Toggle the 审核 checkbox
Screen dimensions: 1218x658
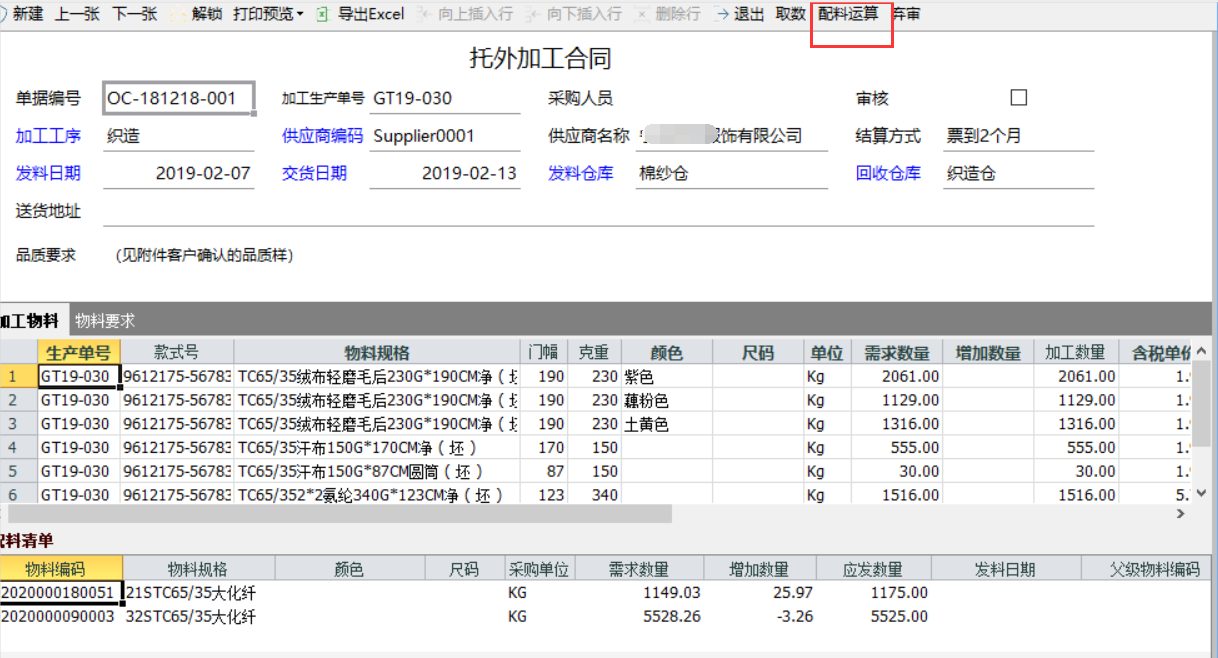click(x=1019, y=98)
